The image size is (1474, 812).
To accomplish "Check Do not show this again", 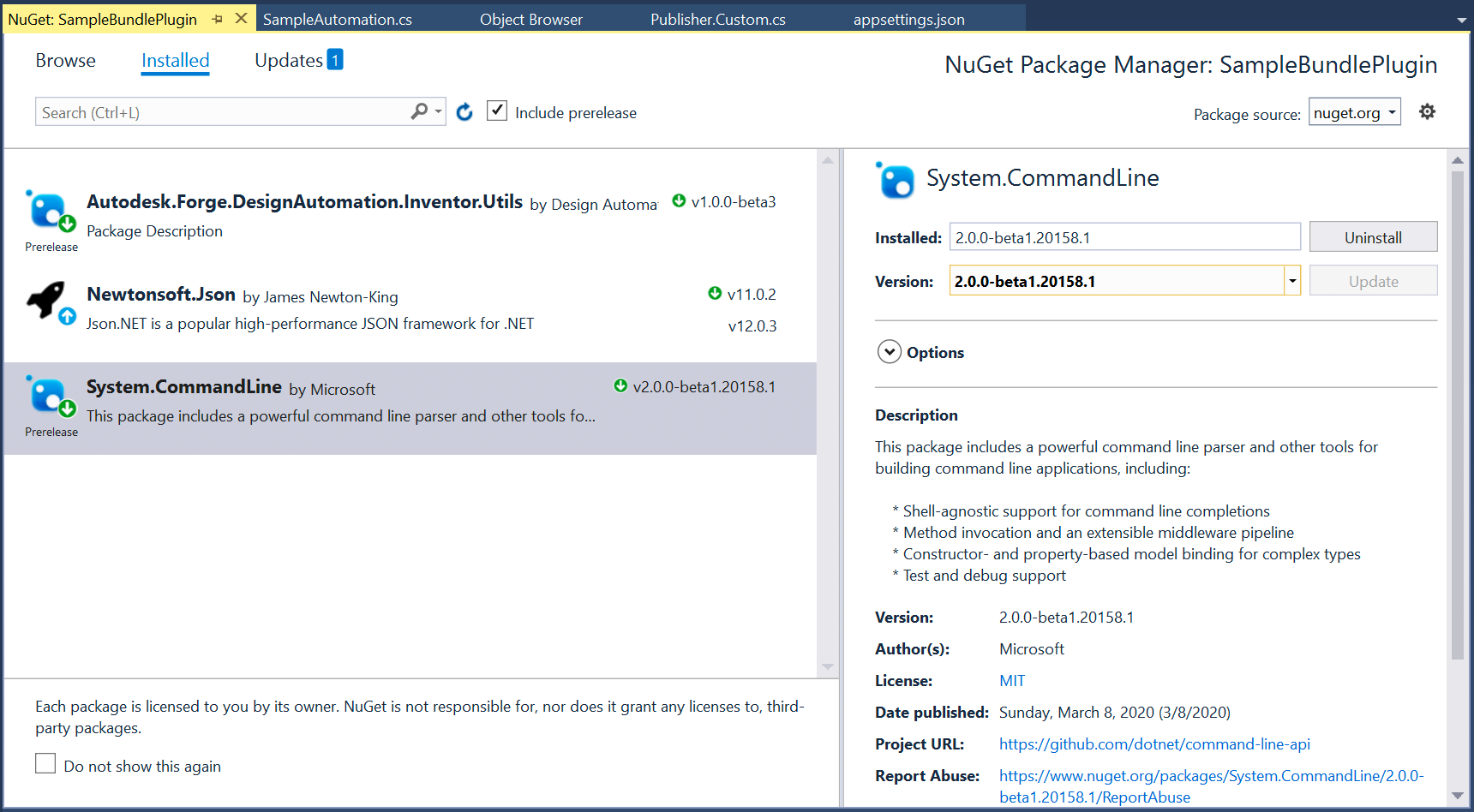I will point(45,763).
